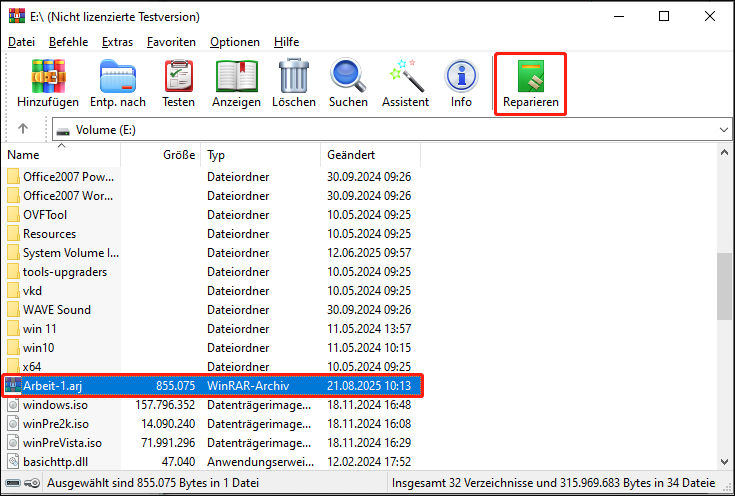This screenshot has width=735, height=496.
Task: Click the 11.05.2024 13:57 date cell
Action: (369, 329)
